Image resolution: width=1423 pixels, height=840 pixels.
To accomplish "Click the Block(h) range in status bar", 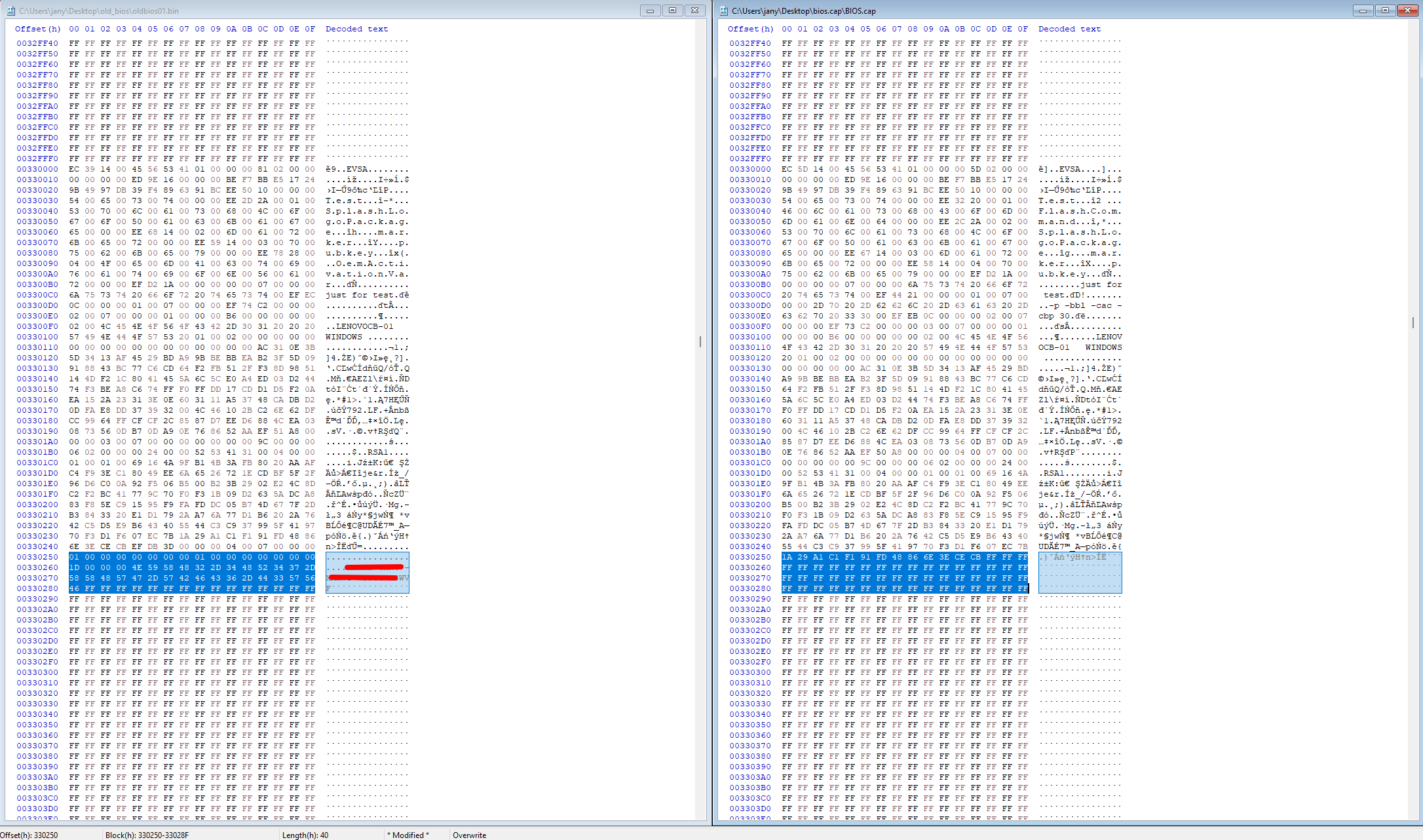I will point(147,835).
